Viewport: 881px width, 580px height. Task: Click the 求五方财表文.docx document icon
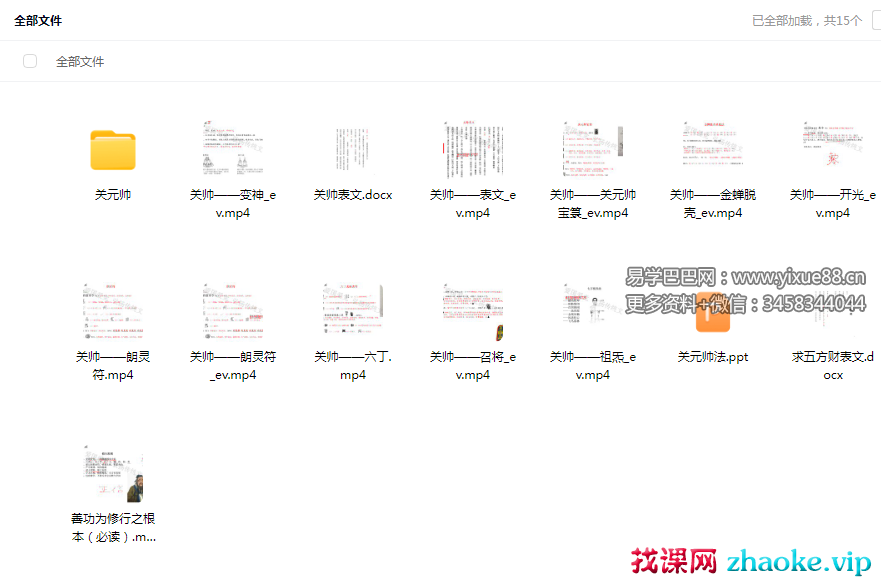(x=833, y=312)
